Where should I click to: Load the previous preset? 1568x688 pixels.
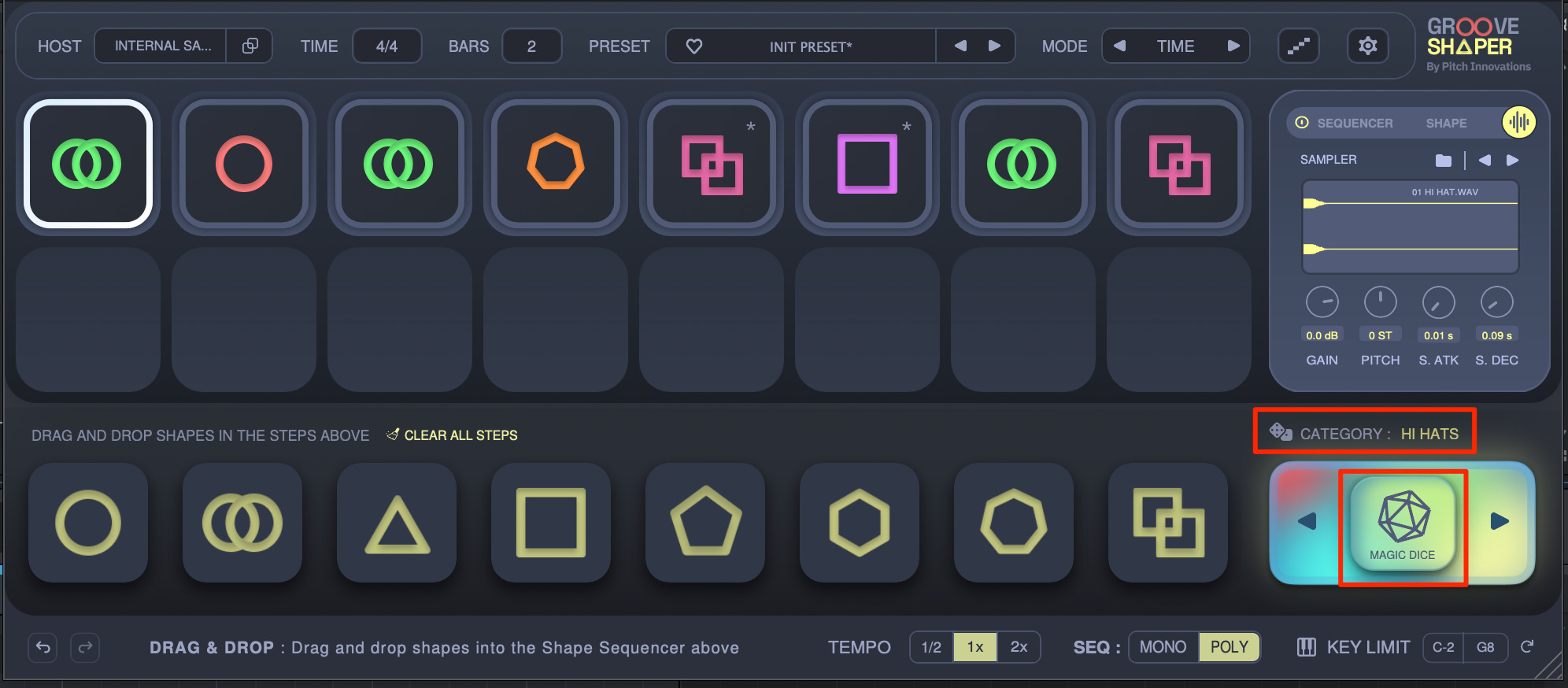[960, 46]
